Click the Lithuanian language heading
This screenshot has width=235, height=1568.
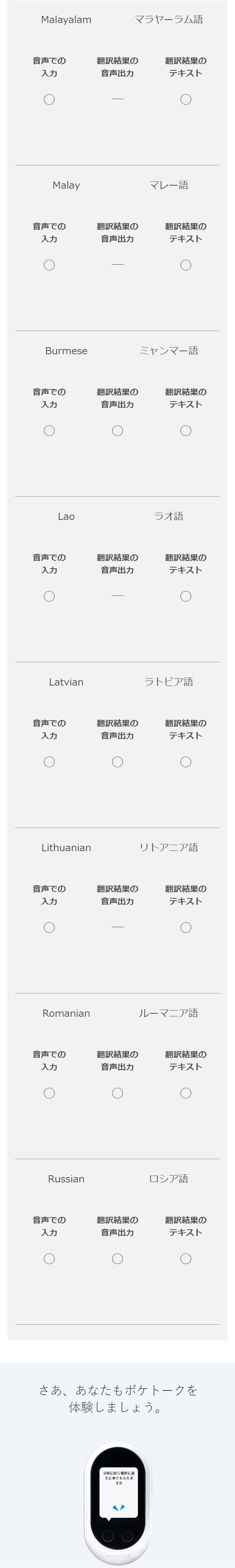66,847
